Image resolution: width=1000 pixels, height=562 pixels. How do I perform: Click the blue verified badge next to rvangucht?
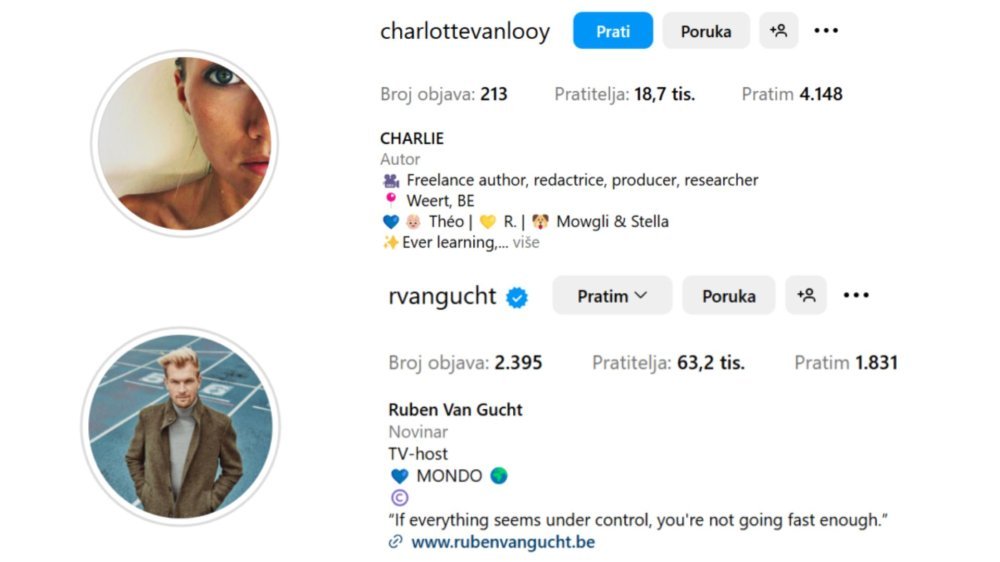(517, 297)
